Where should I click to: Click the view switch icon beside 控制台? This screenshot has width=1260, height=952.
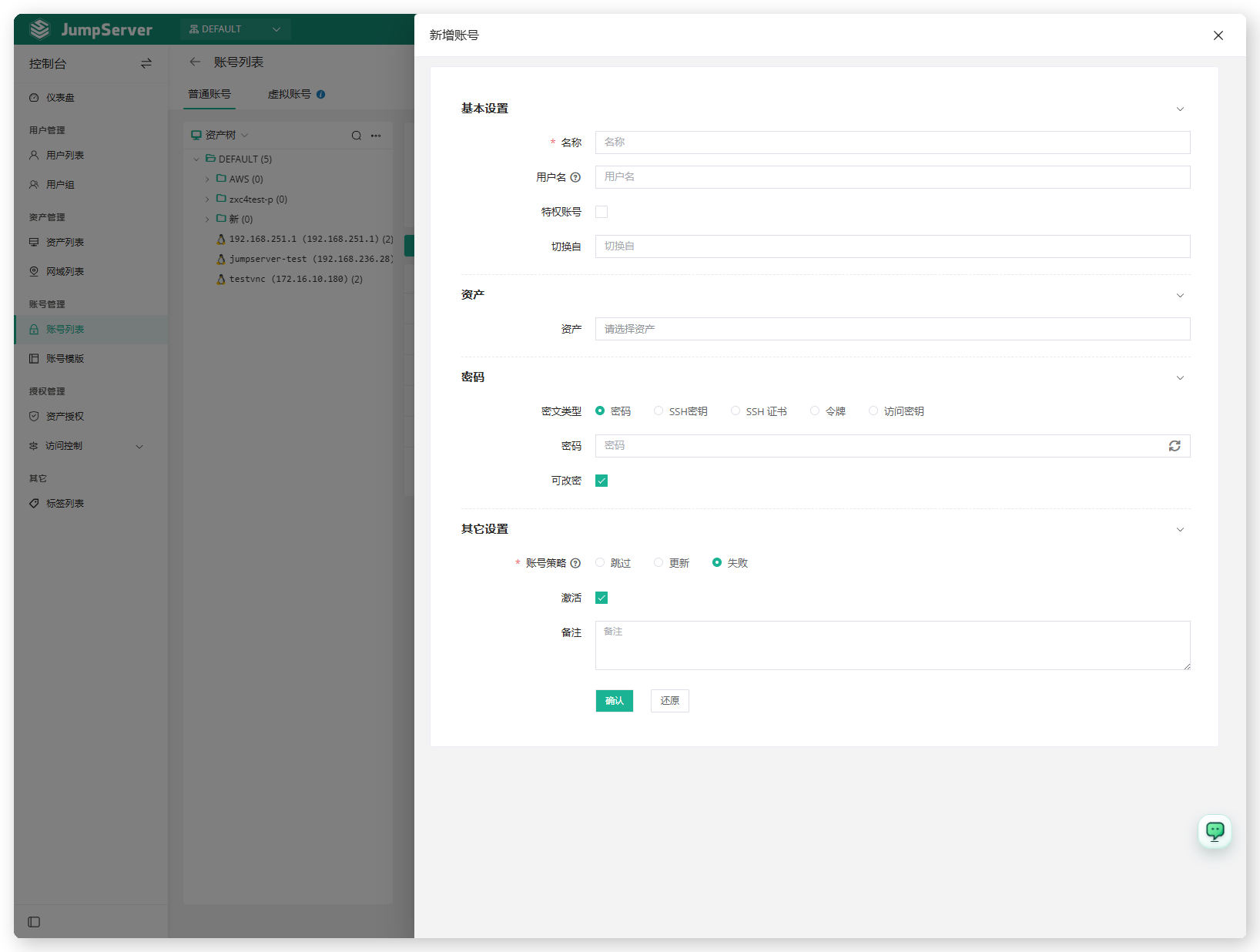point(146,63)
